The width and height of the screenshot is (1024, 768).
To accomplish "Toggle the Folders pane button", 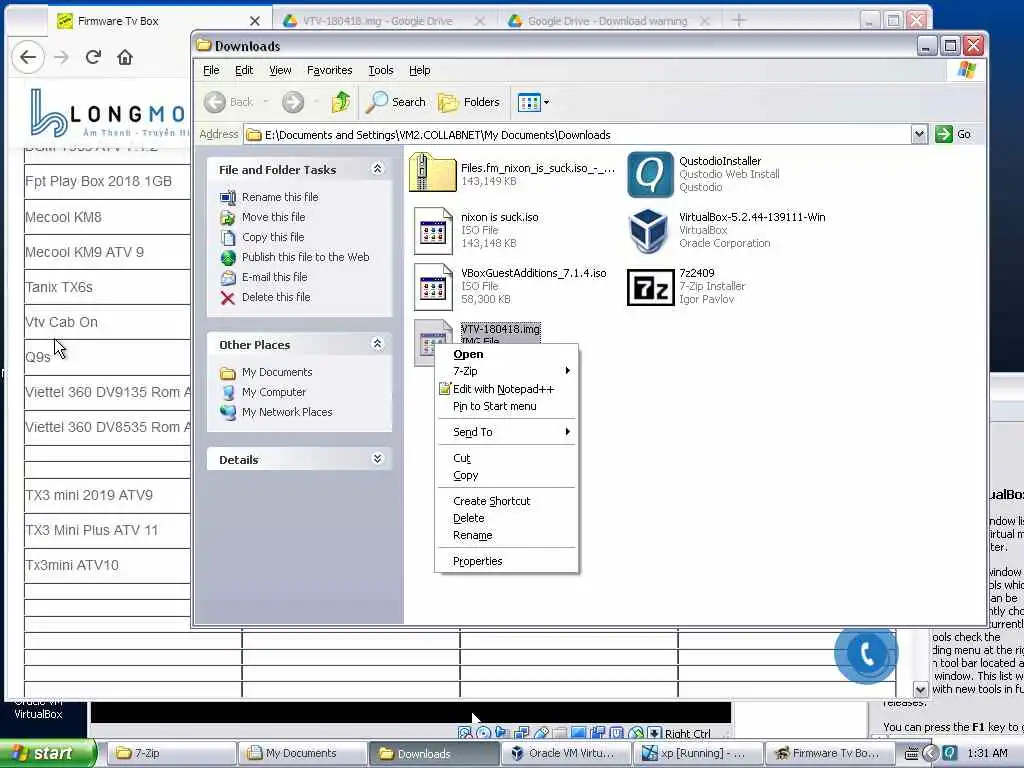I will 469,102.
